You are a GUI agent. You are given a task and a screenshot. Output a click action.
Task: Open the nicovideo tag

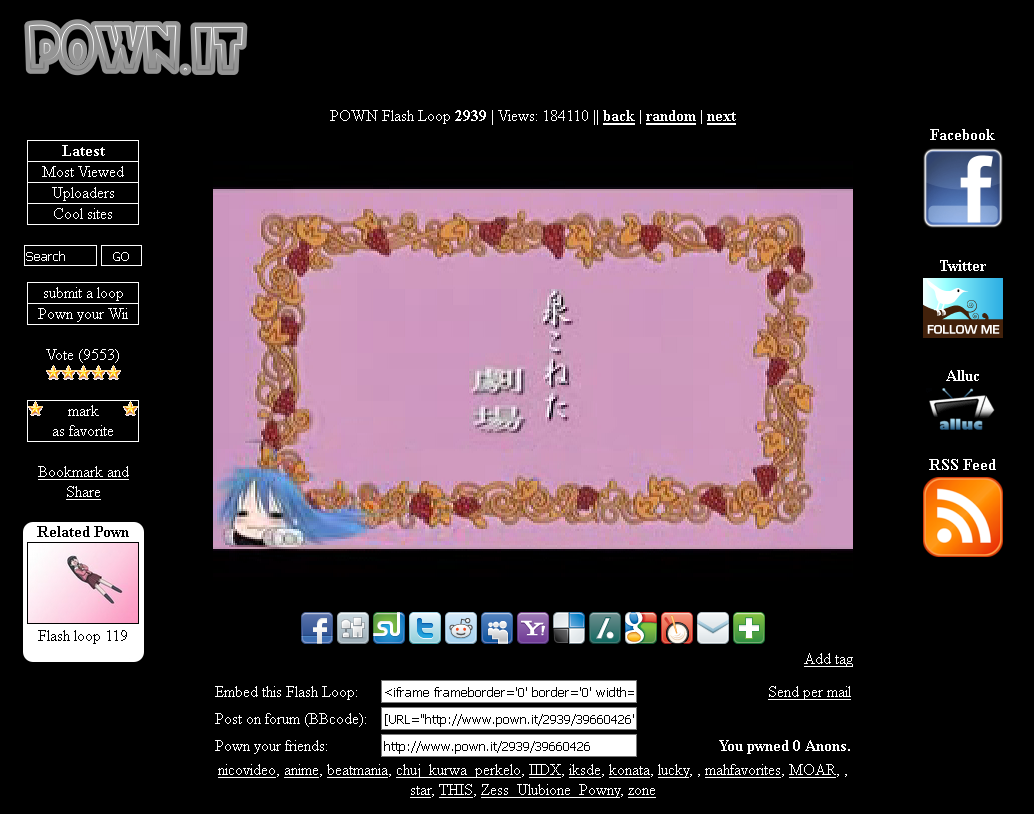247,770
